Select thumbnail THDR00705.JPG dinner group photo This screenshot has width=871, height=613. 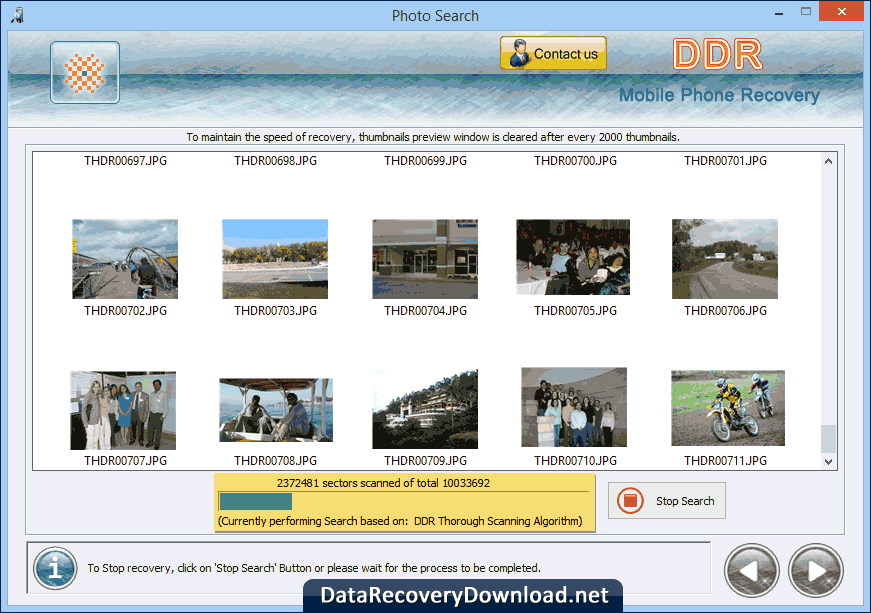point(573,257)
